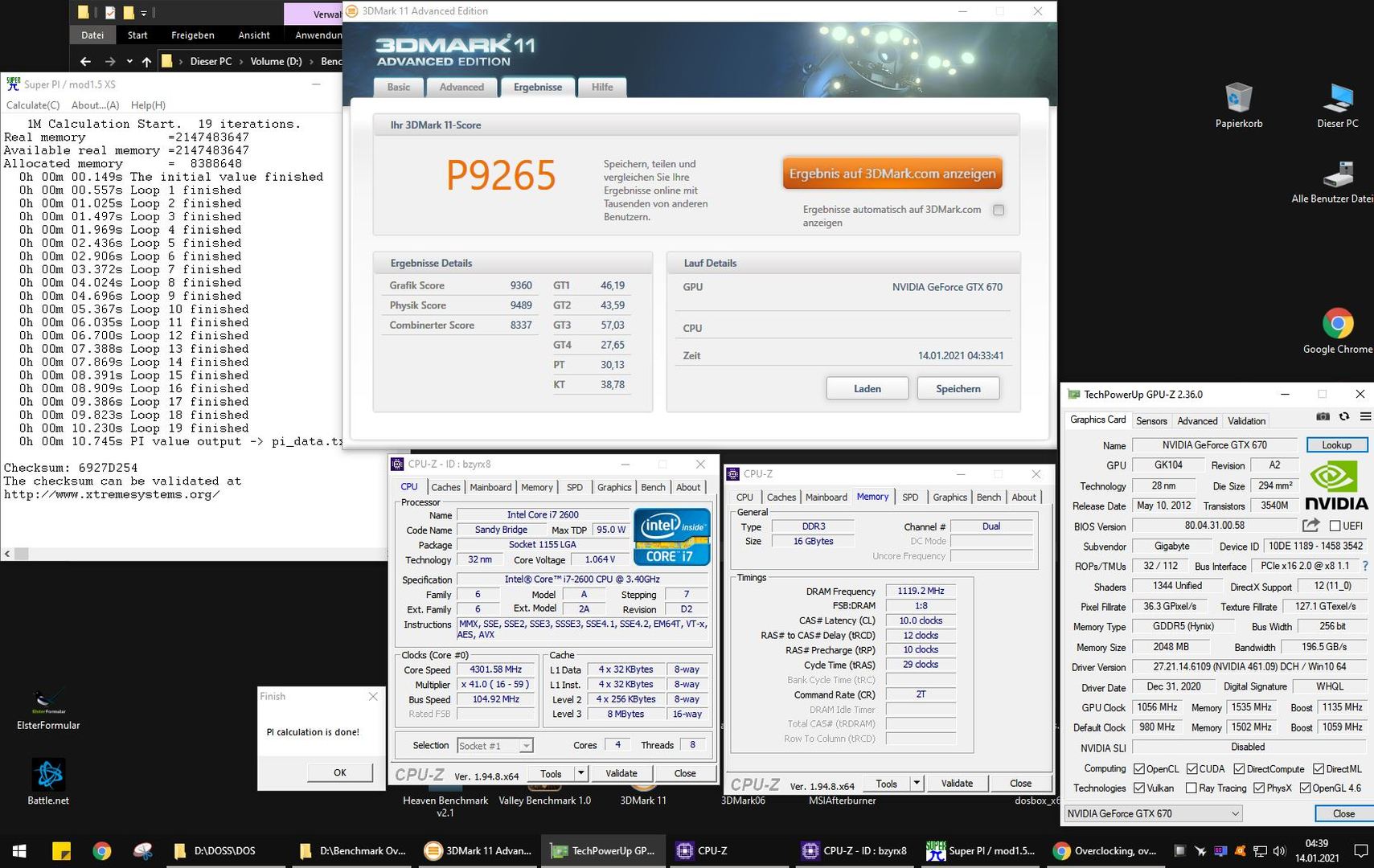Click the Bus Interface question mark in GPU-Z

(x=1365, y=566)
